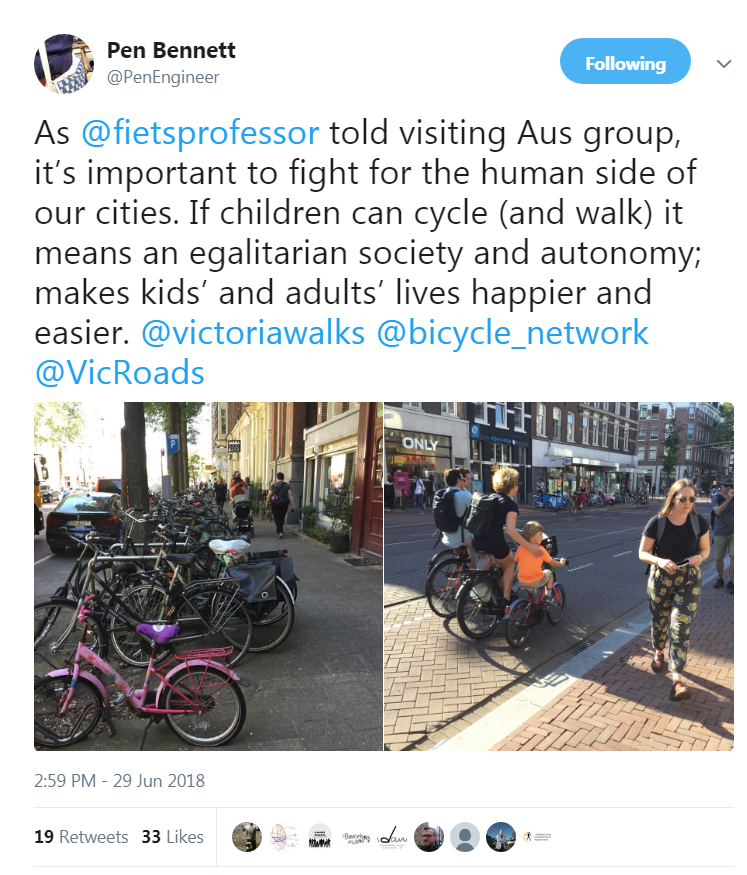The height and width of the screenshot is (875, 747).
Task: Open the @fietsprofessor mention link
Action: 200,134
